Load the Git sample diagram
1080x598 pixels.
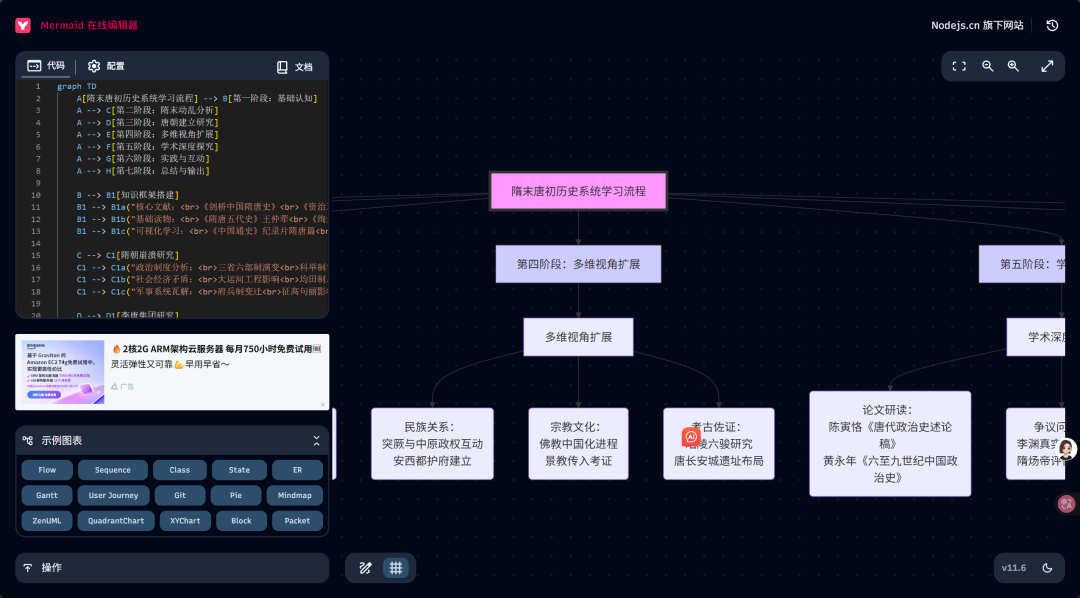tap(180, 495)
